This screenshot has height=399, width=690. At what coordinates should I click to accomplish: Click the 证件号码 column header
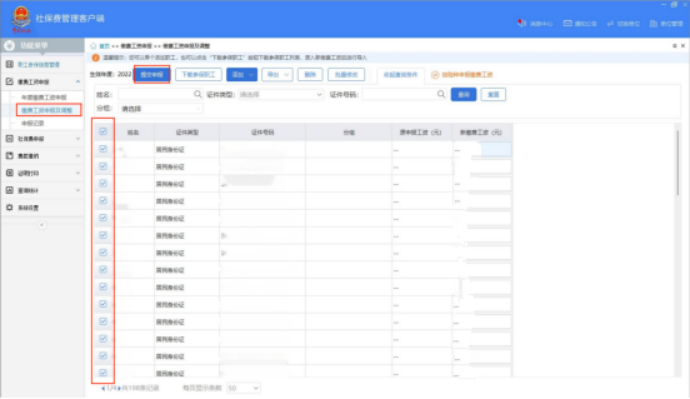pos(263,132)
